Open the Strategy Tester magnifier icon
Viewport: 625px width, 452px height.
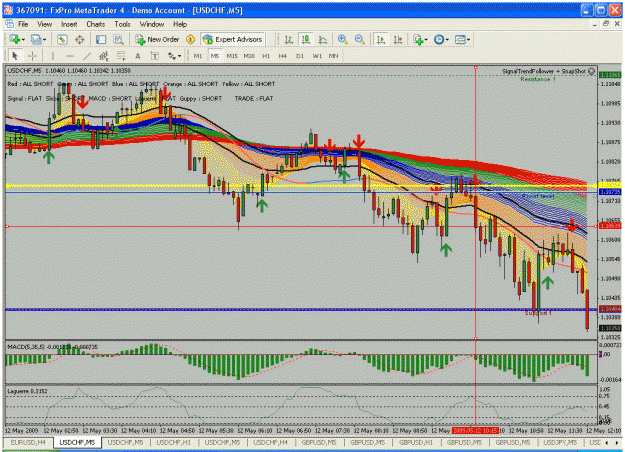point(118,39)
